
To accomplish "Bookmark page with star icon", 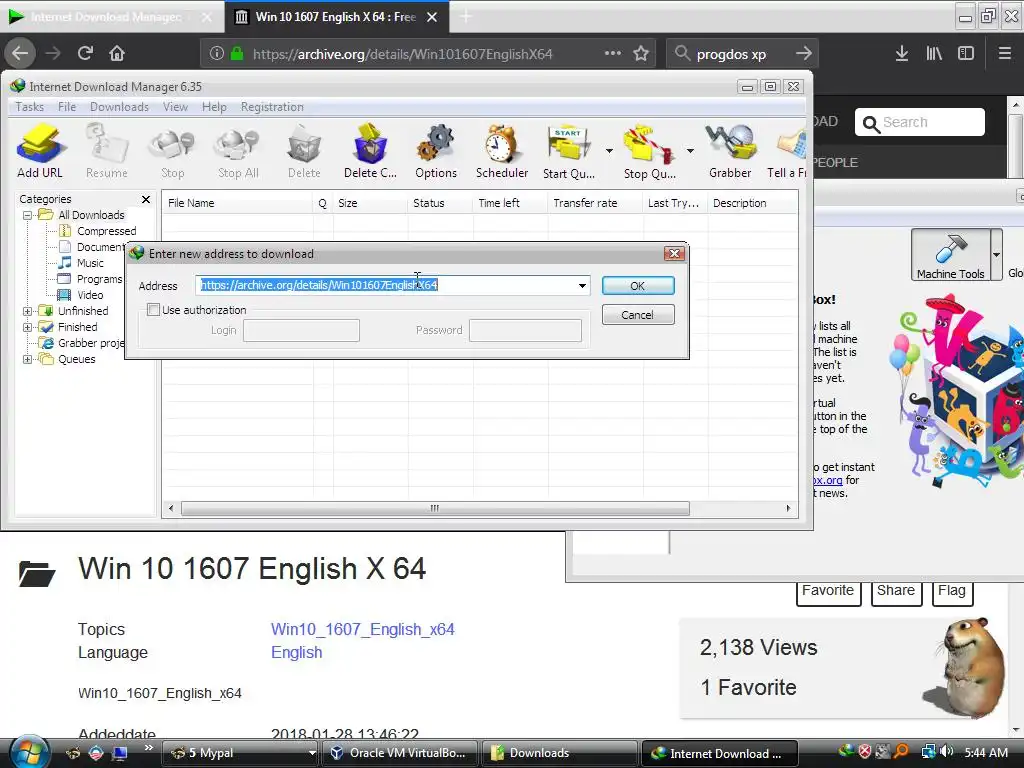I will coord(641,54).
